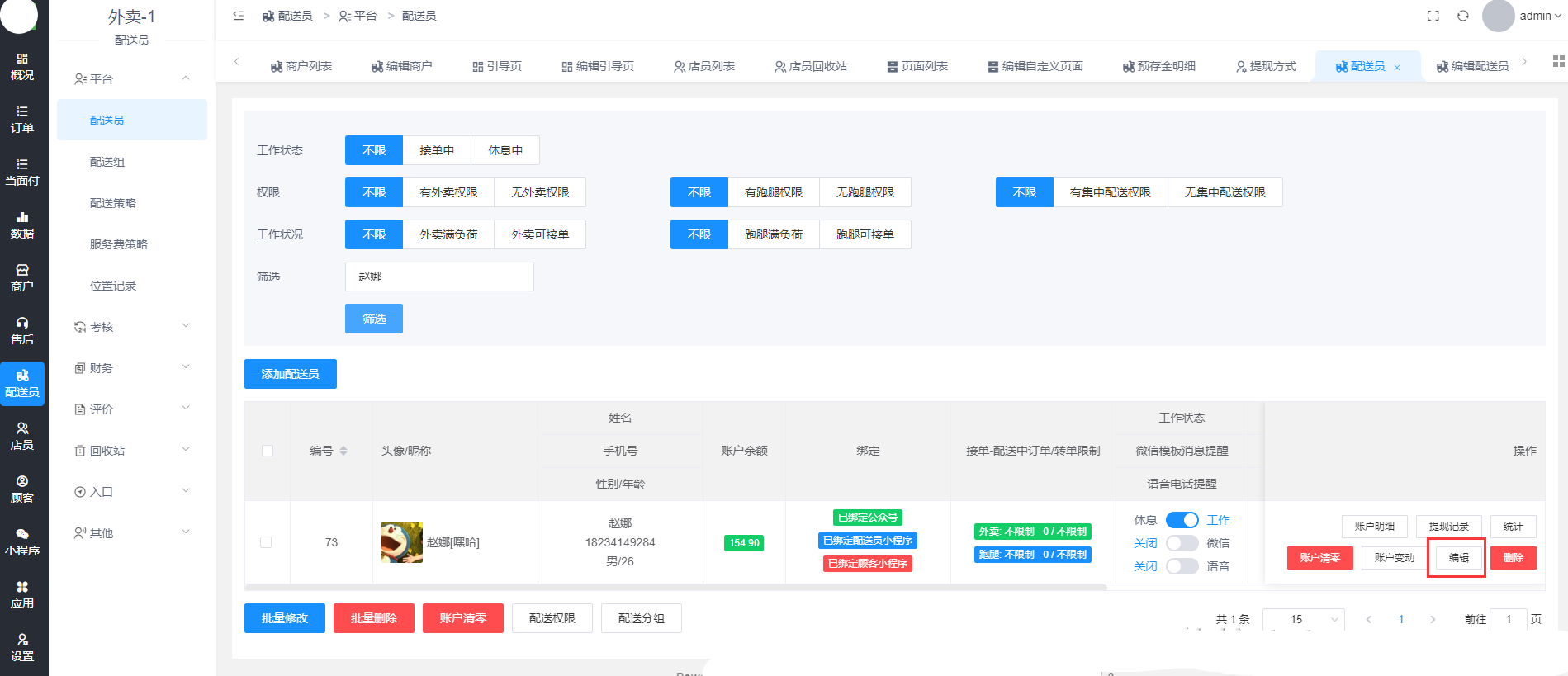The image size is (1568, 676).
Task: Click the refresh icon in top bar
Action: [x=1462, y=16]
